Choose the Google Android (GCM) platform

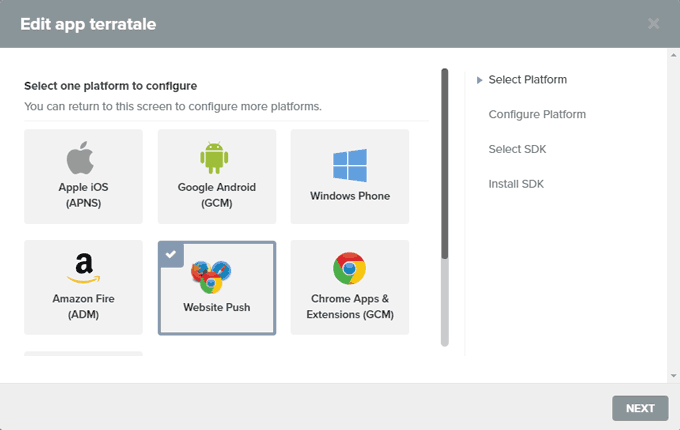pyautogui.click(x=217, y=176)
